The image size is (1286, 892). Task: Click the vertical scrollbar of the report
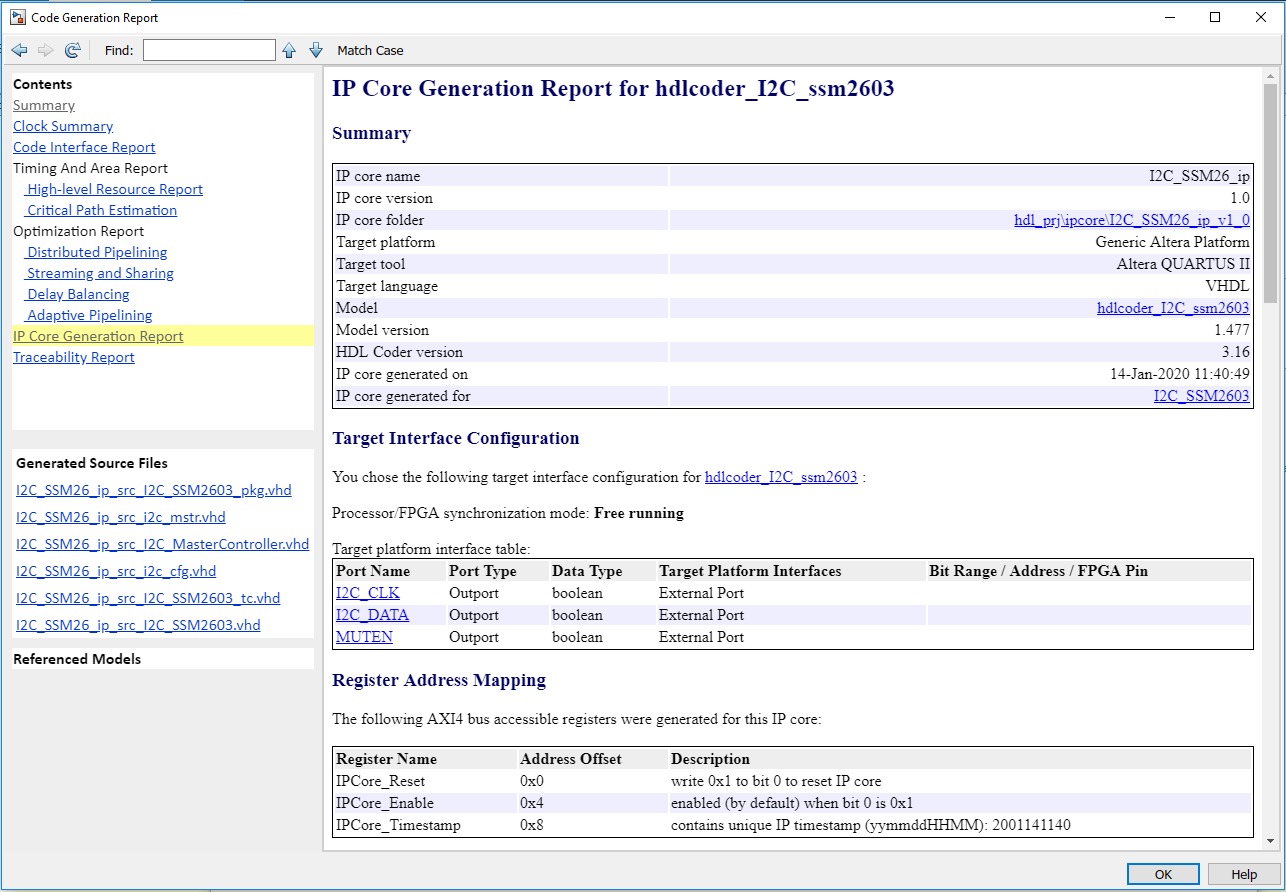[1270, 190]
